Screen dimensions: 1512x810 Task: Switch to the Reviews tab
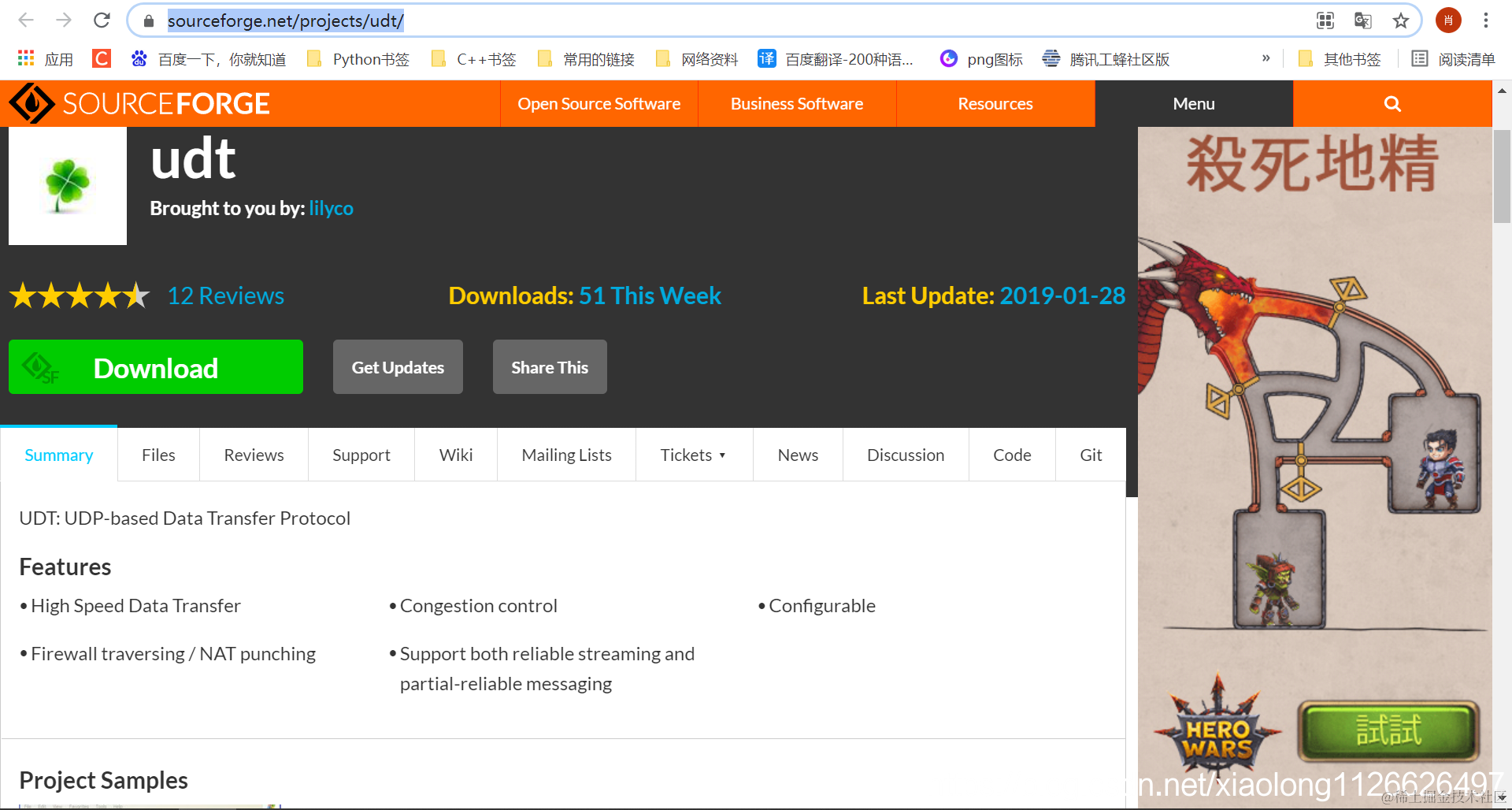click(254, 455)
